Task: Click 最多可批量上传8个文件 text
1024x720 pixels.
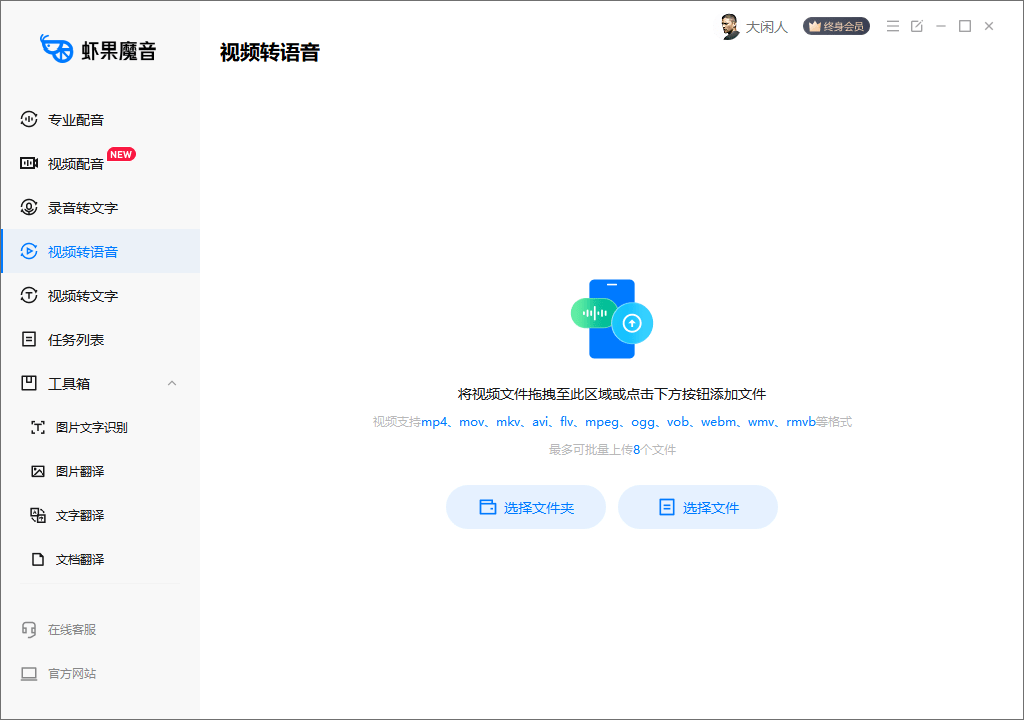Action: pyautogui.click(x=612, y=450)
